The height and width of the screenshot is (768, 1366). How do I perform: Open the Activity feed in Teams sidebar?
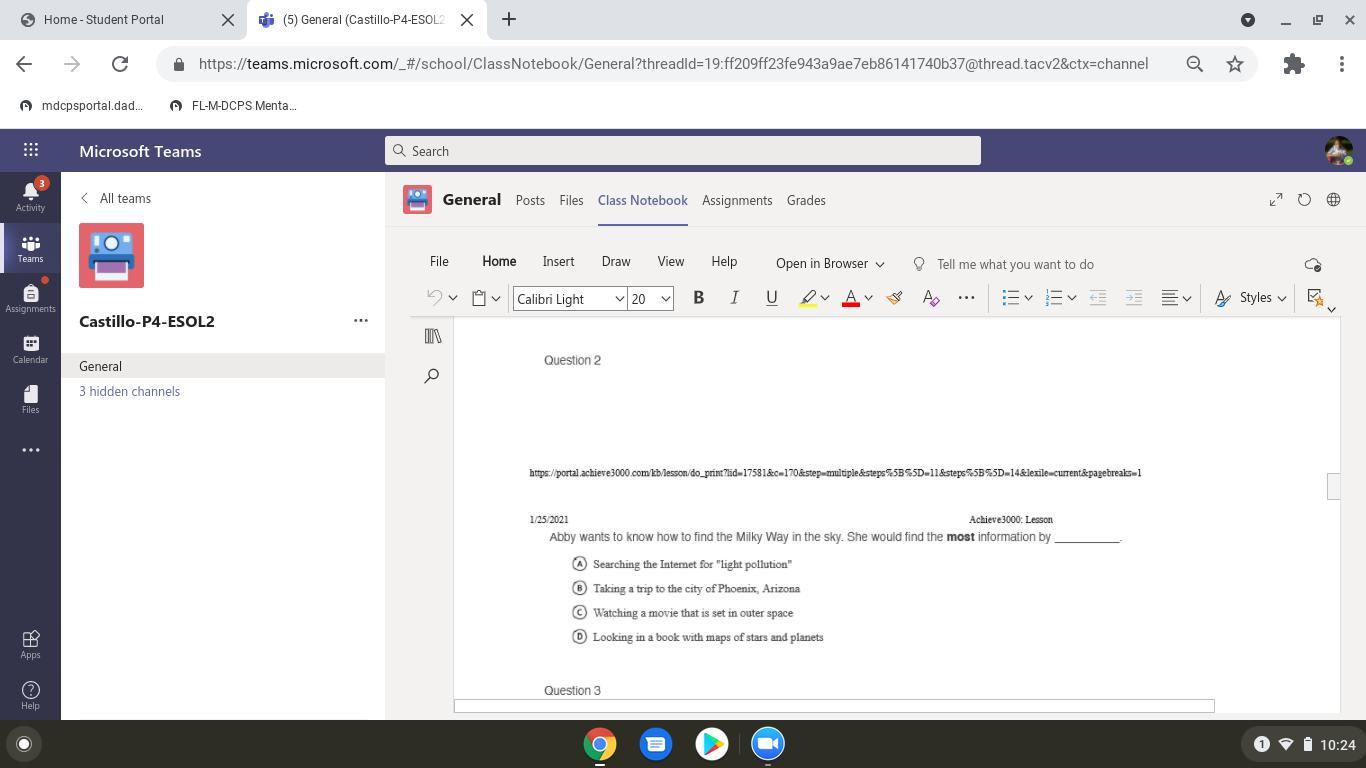coord(30,194)
